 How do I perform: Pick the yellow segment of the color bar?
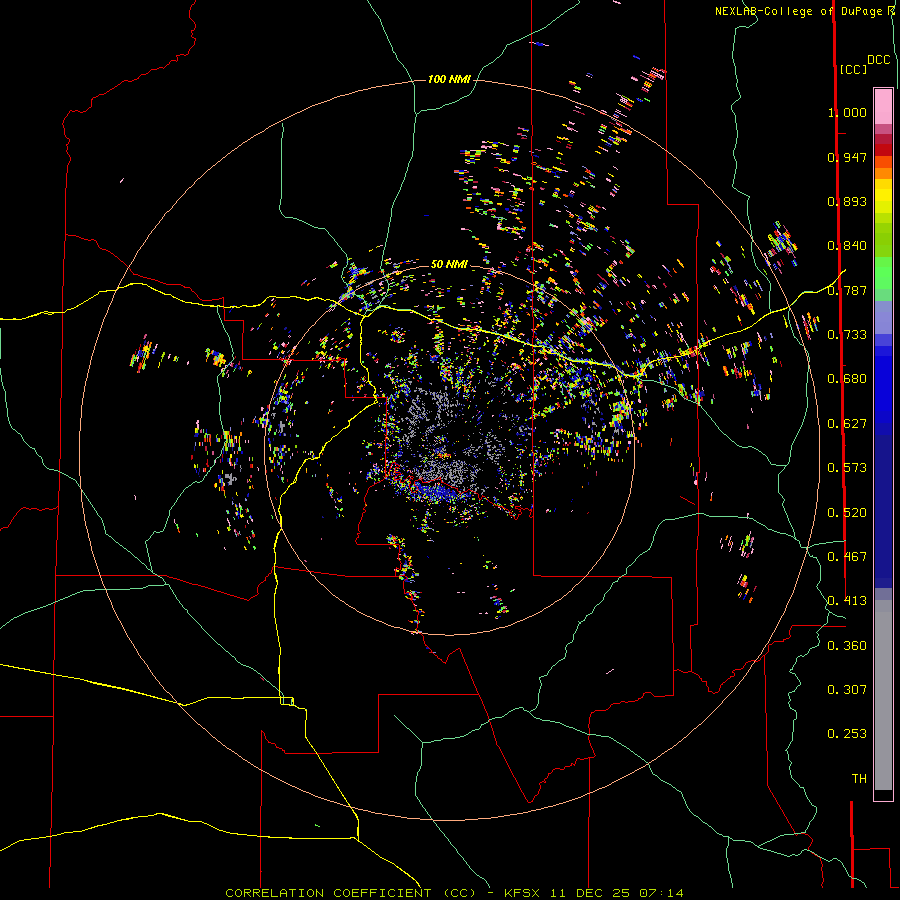[x=883, y=196]
